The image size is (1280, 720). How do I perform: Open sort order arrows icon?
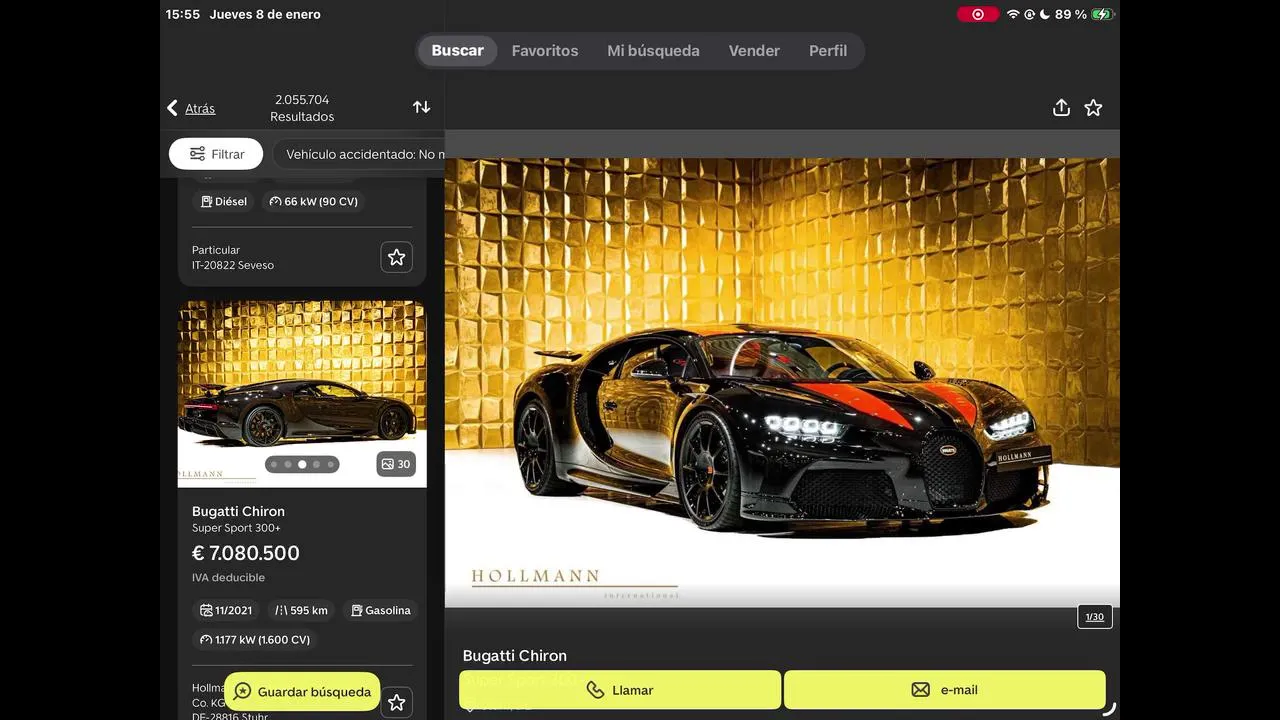click(421, 107)
